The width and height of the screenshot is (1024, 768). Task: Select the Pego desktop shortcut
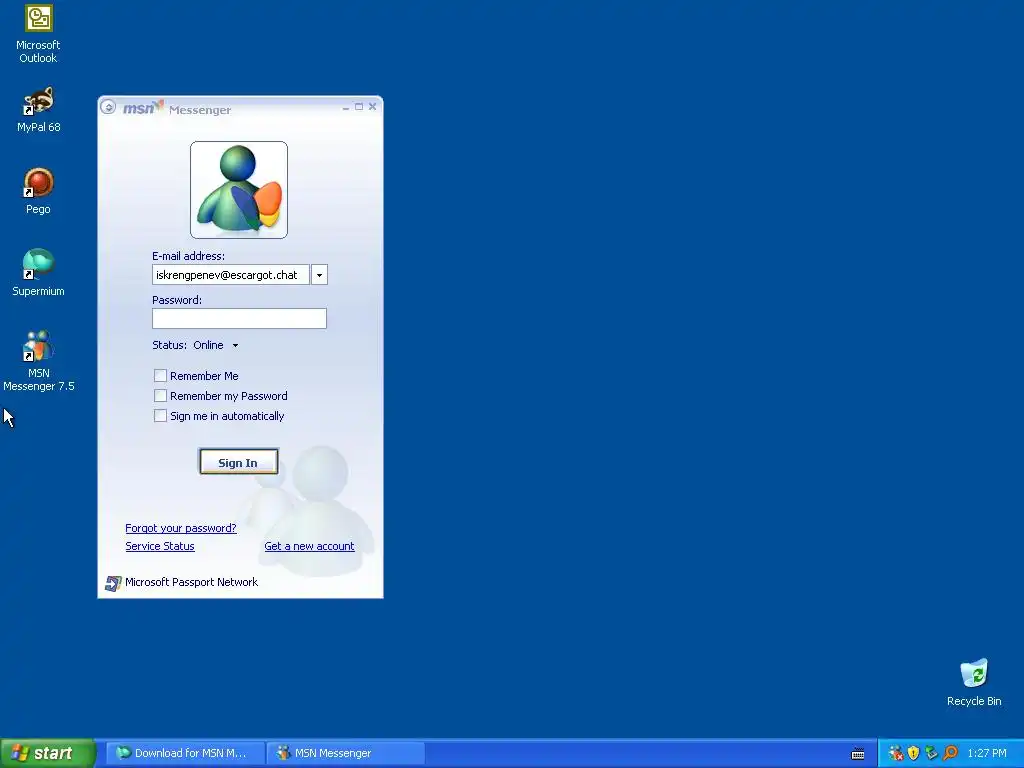pyautogui.click(x=38, y=192)
